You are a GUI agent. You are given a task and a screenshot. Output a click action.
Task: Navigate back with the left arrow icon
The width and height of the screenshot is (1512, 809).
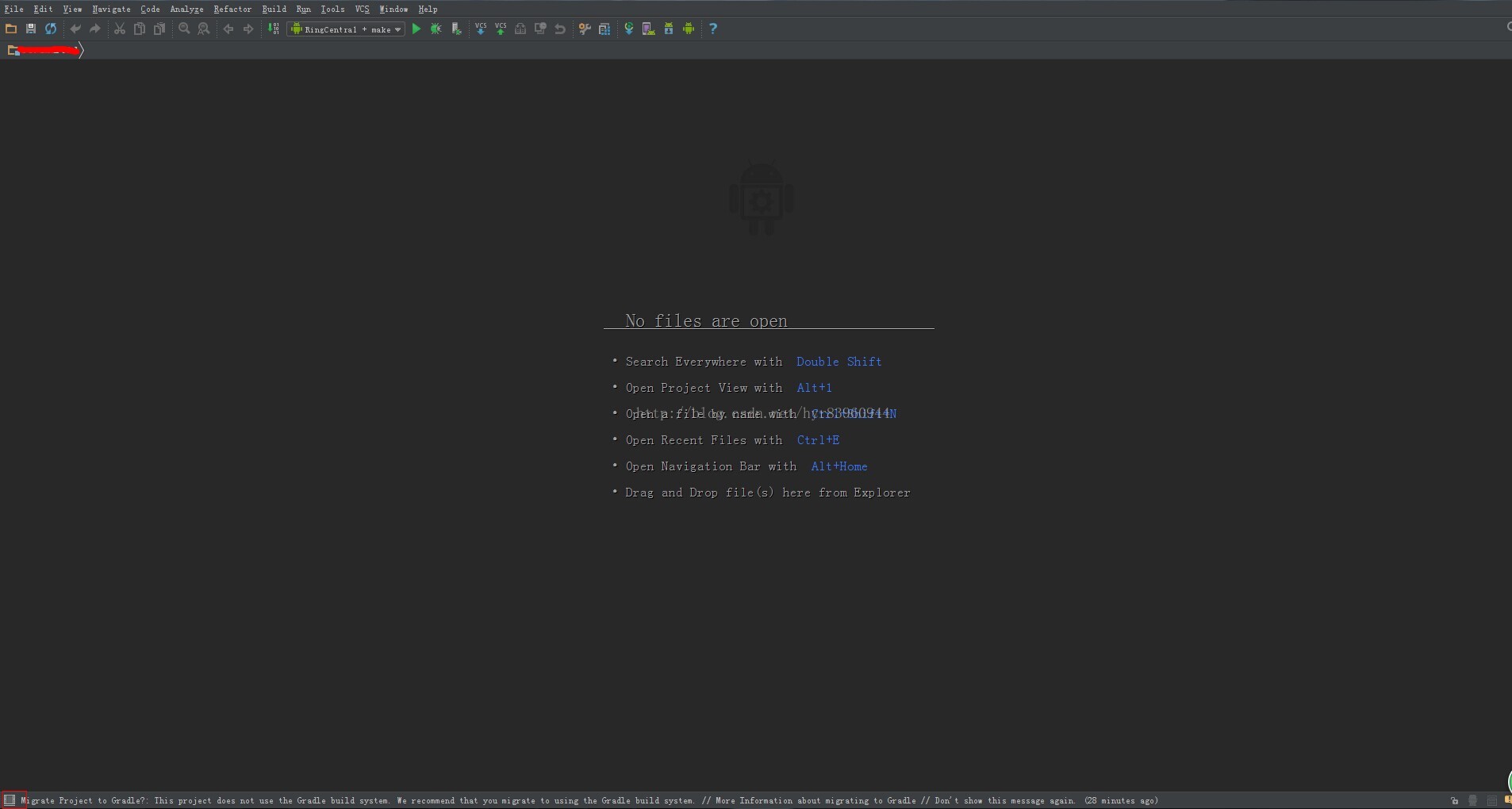(x=228, y=29)
